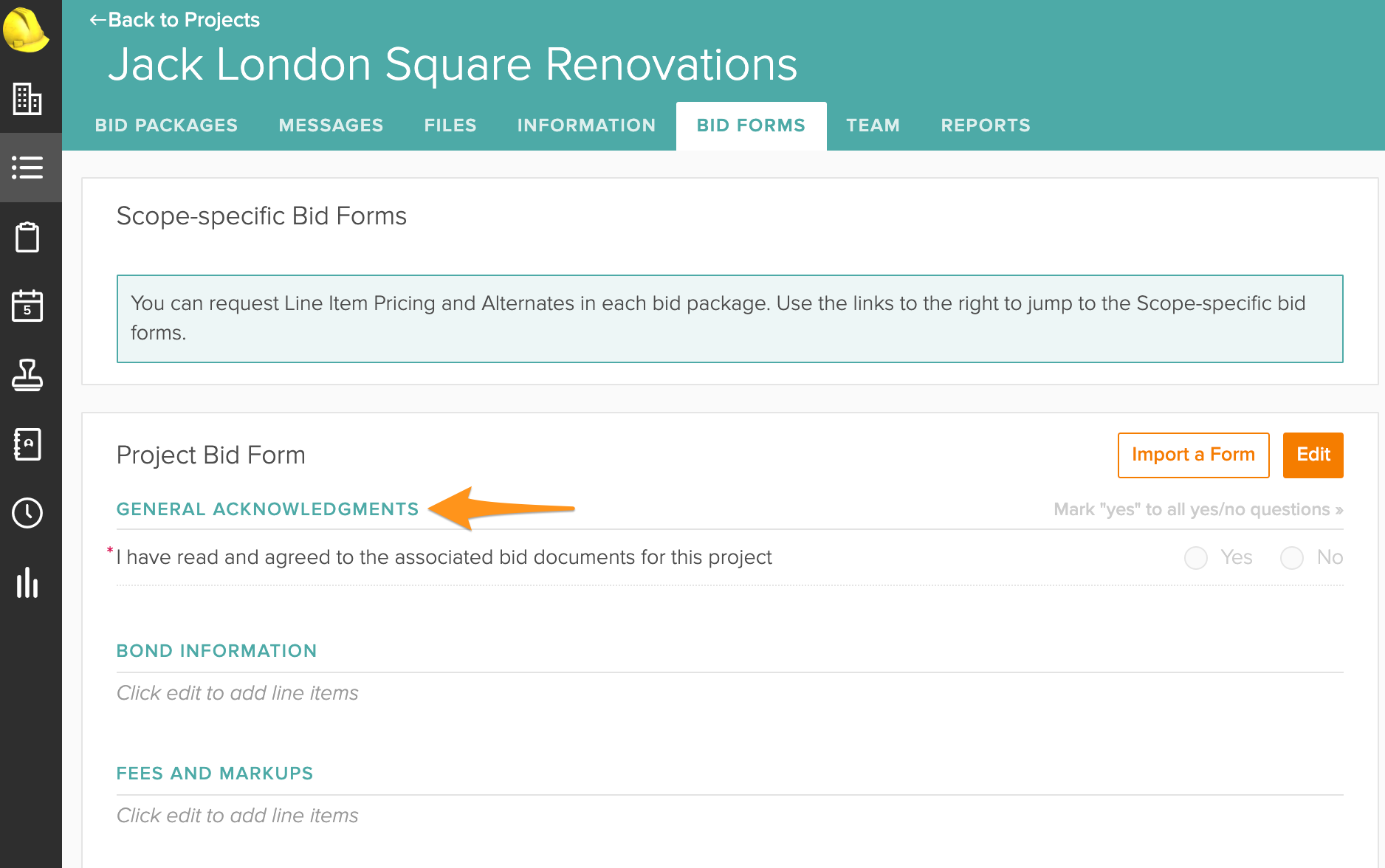Click the Back to Projects link
Viewport: 1385px width, 868px height.
coord(175,20)
